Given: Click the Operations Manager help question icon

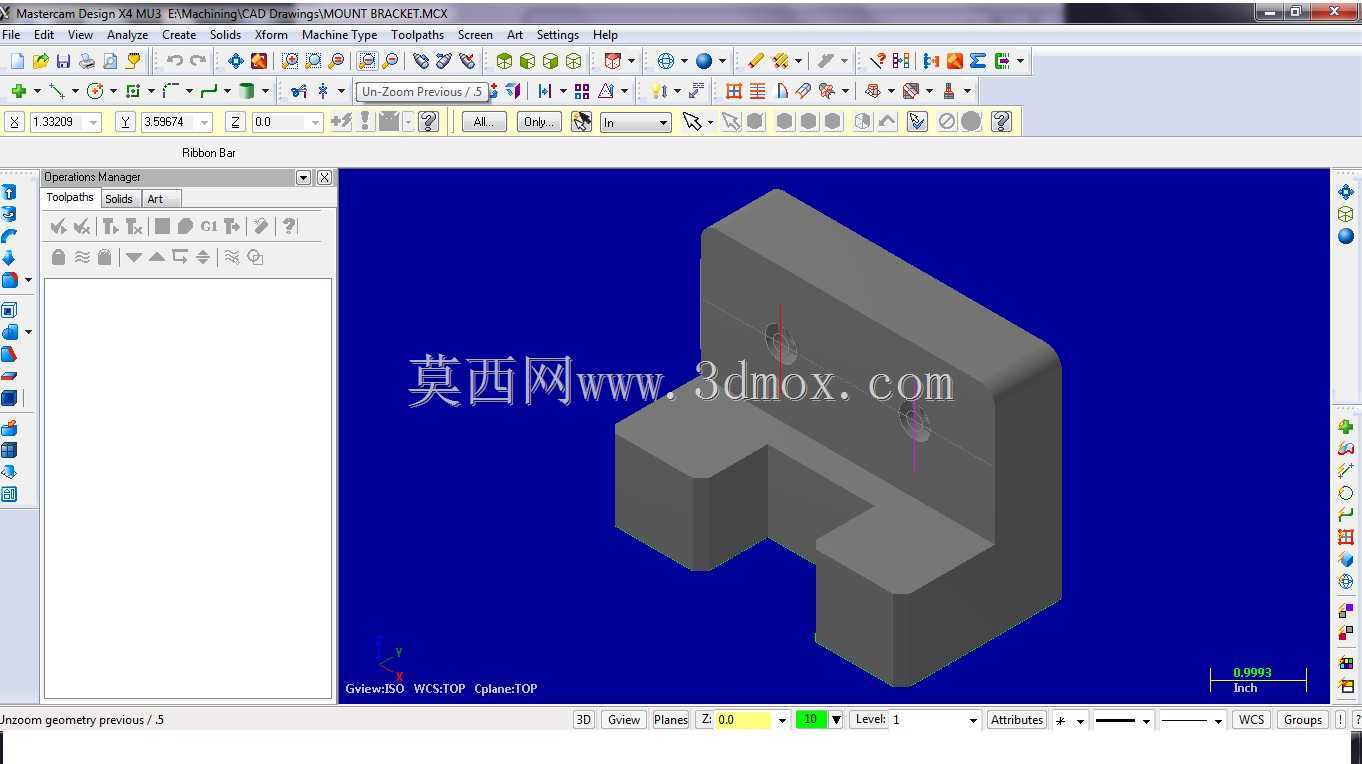Looking at the screenshot, I should pos(289,227).
